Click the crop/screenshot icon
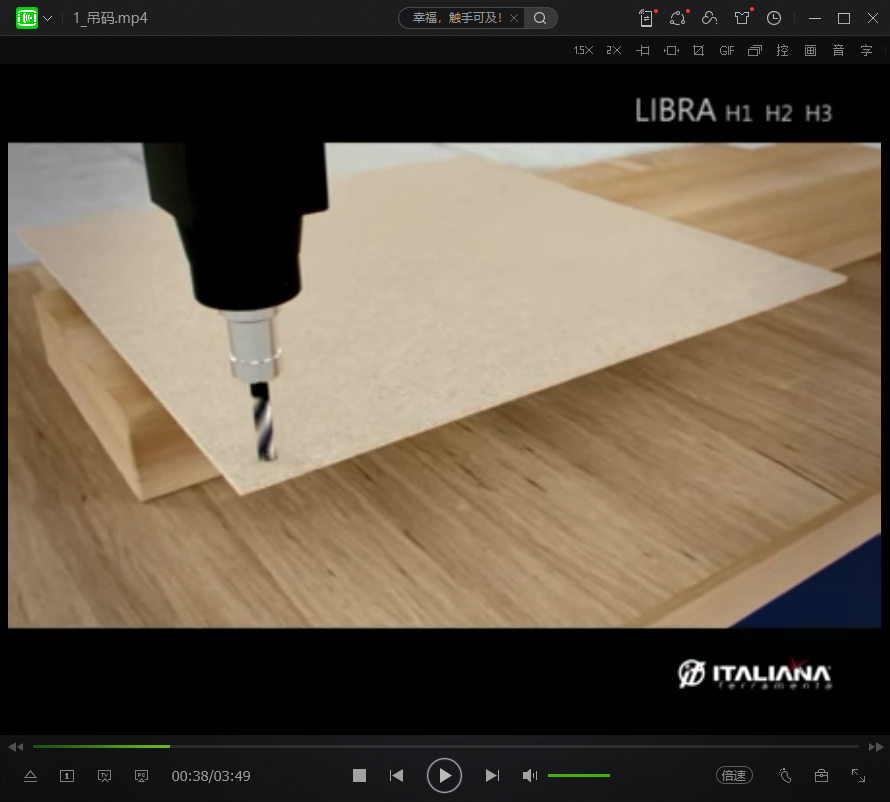 click(x=699, y=51)
